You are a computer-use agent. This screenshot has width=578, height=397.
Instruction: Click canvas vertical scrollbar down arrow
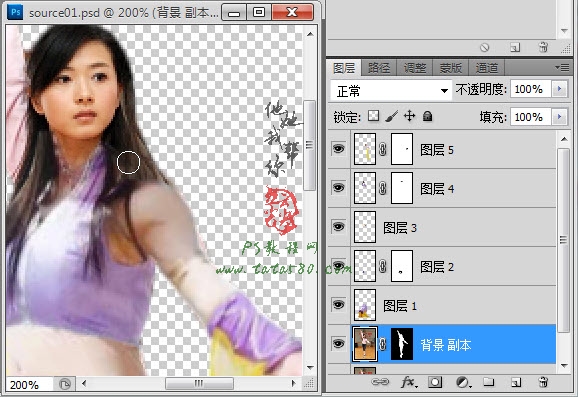click(x=310, y=368)
